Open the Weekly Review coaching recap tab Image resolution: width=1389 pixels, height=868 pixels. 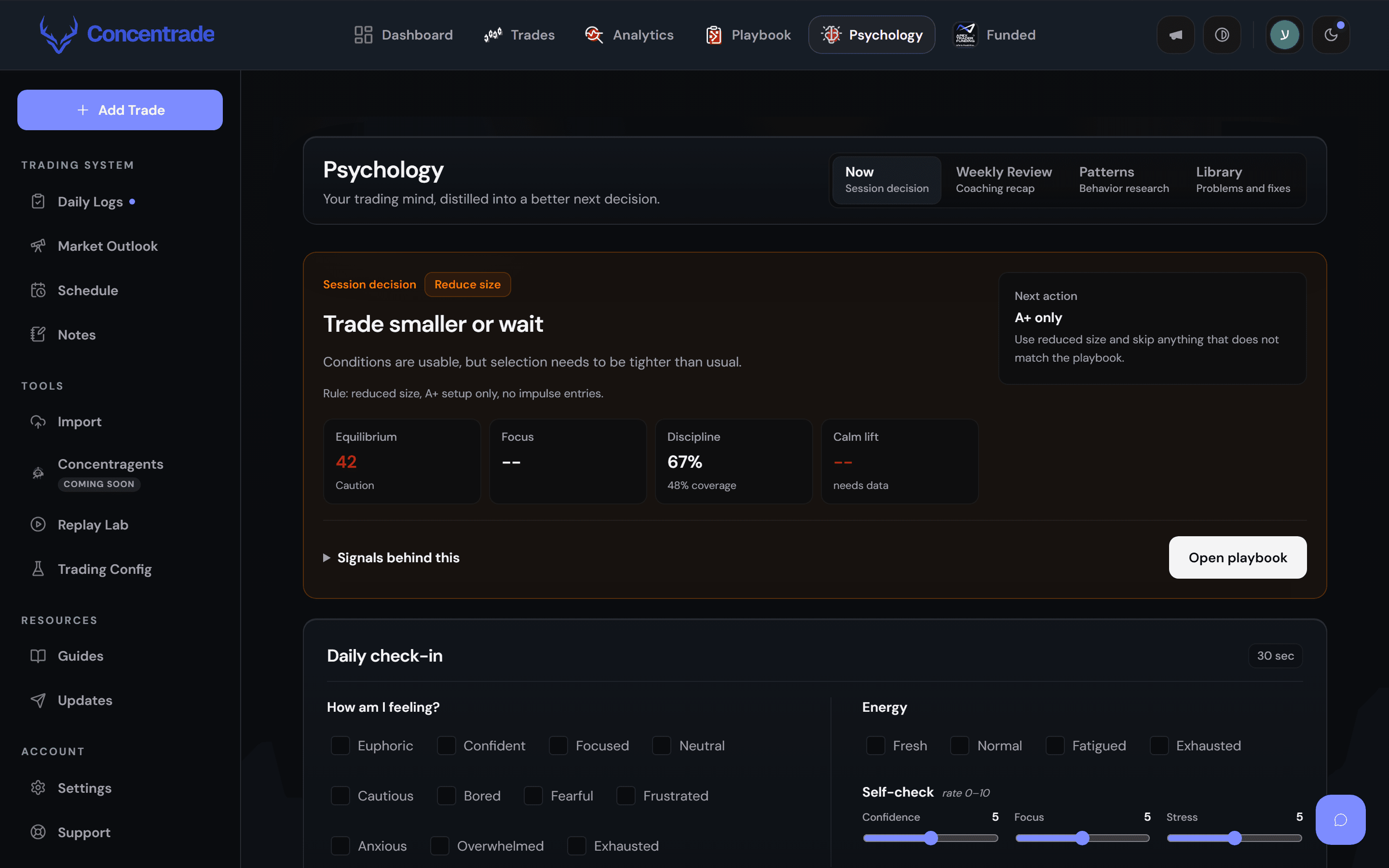tap(1003, 180)
